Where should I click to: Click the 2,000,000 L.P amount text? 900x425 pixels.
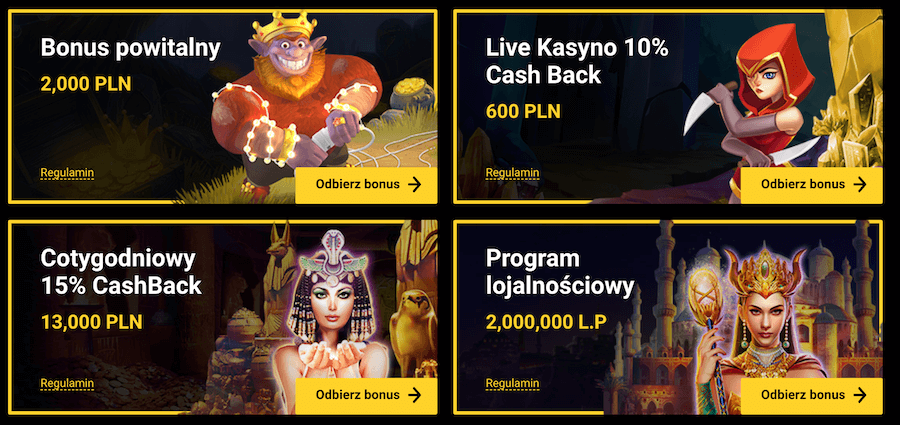click(546, 322)
